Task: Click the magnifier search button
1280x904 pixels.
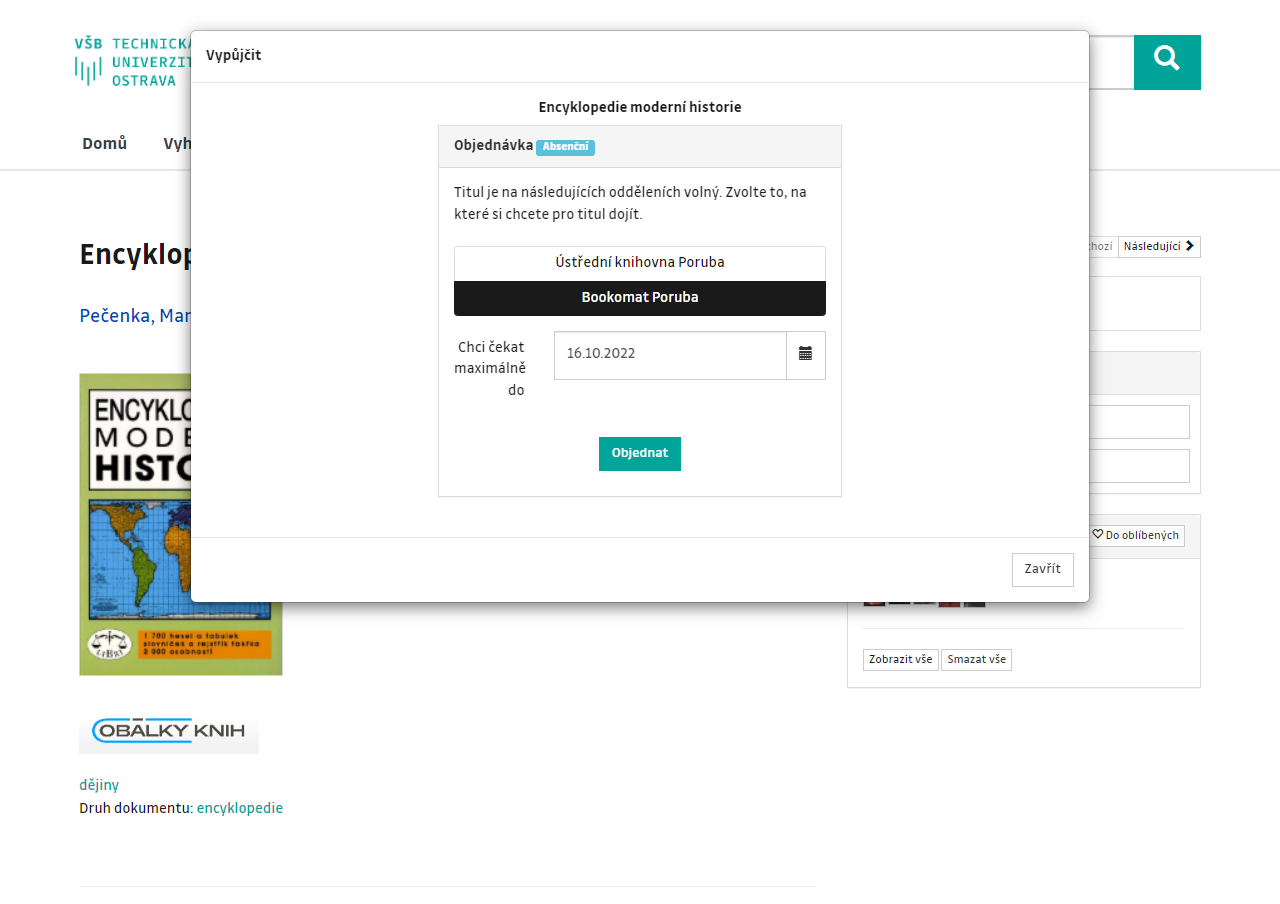Action: coord(1166,62)
